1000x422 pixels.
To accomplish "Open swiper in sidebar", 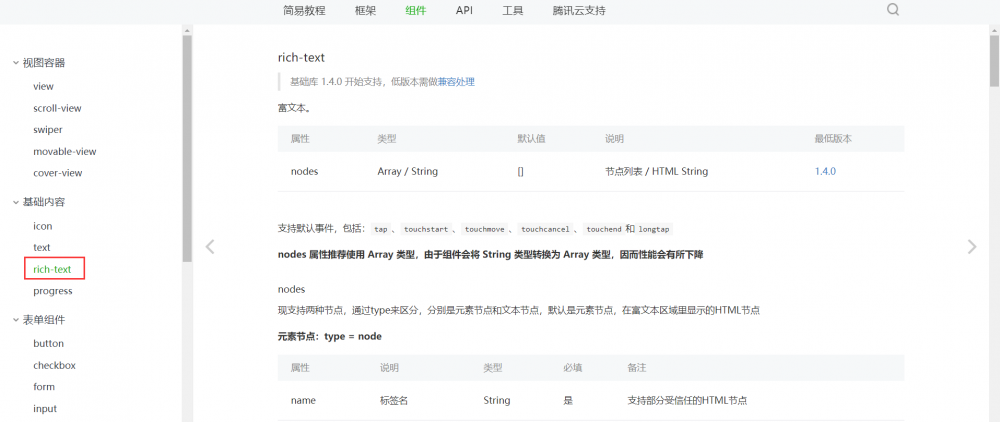I will (48, 129).
